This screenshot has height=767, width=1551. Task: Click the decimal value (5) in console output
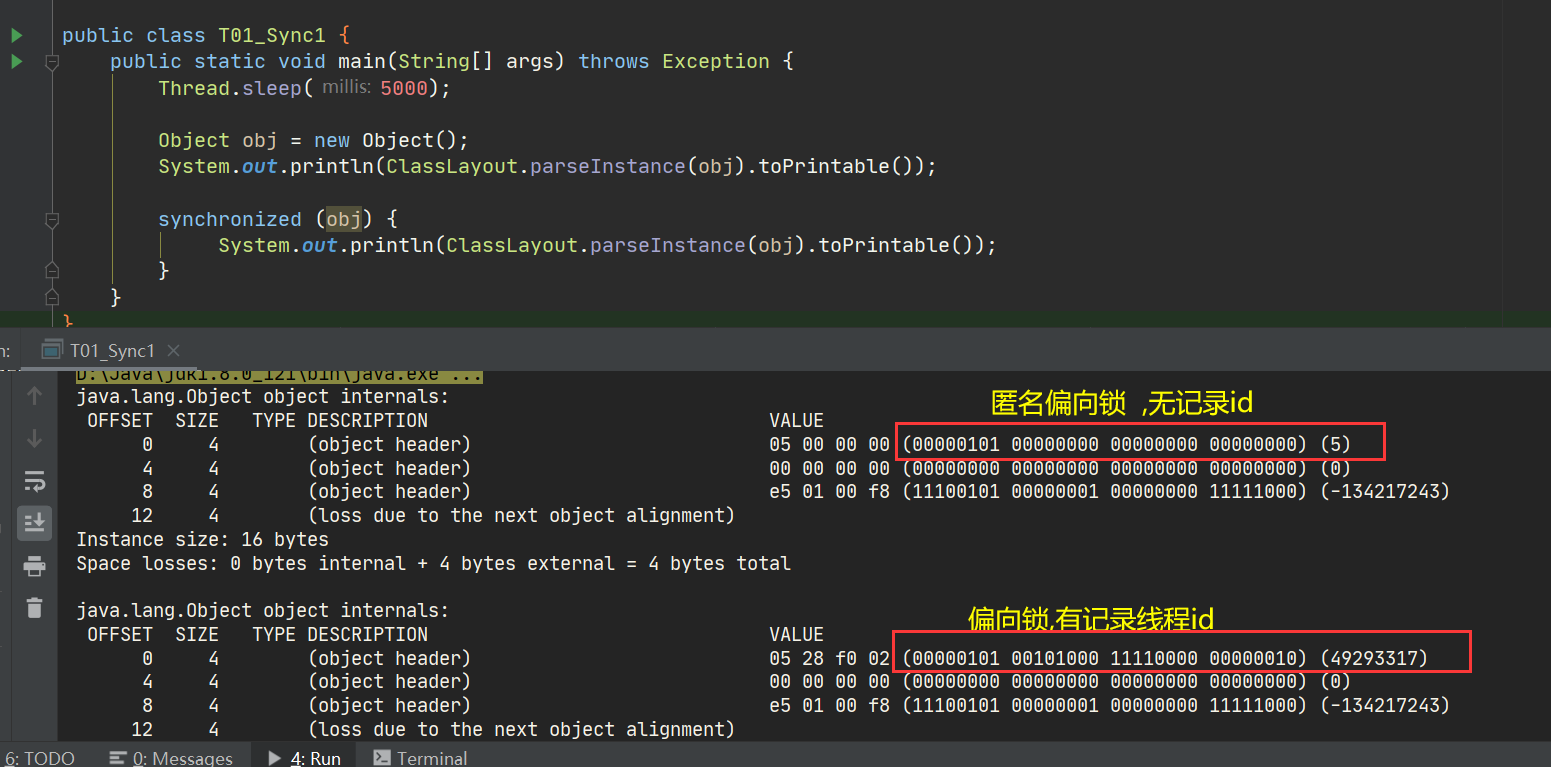(x=1334, y=444)
